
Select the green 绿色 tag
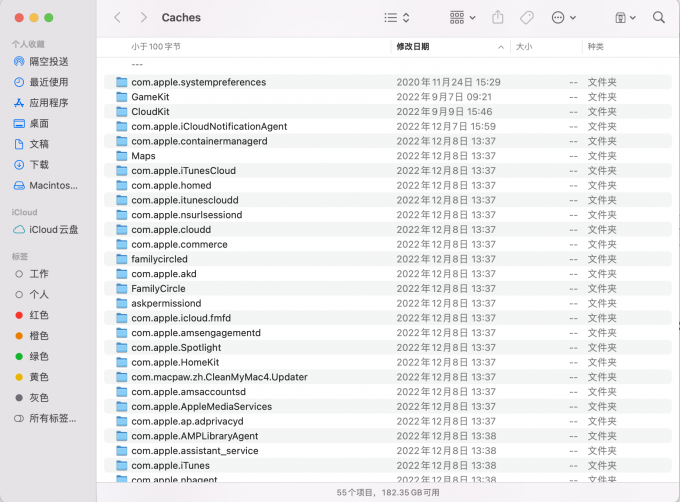(x=31, y=356)
